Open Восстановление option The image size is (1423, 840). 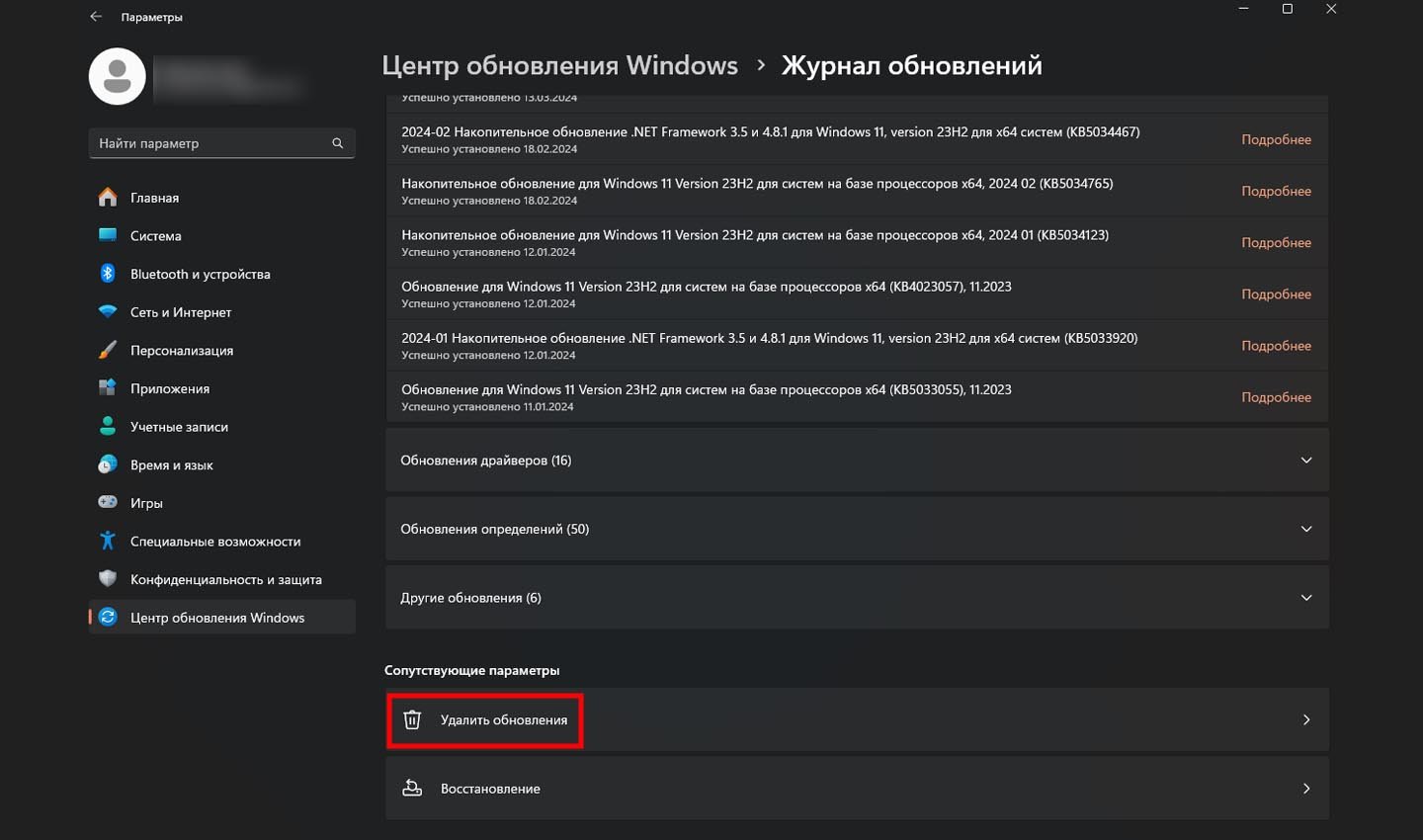[857, 789]
